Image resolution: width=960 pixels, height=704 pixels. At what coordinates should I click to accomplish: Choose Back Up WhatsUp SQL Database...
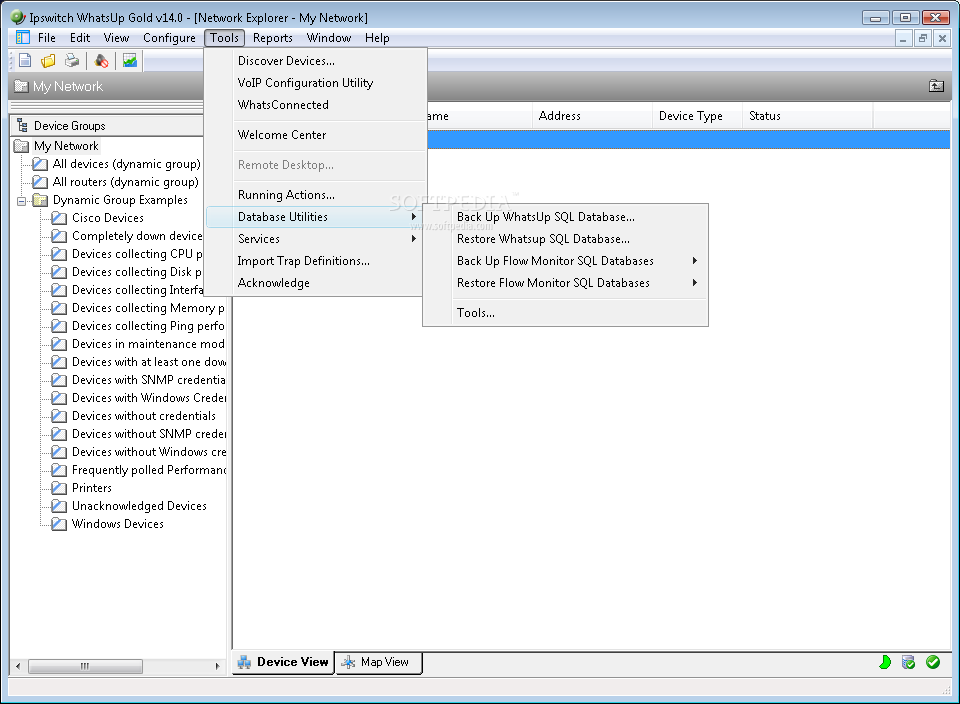[x=565, y=217]
